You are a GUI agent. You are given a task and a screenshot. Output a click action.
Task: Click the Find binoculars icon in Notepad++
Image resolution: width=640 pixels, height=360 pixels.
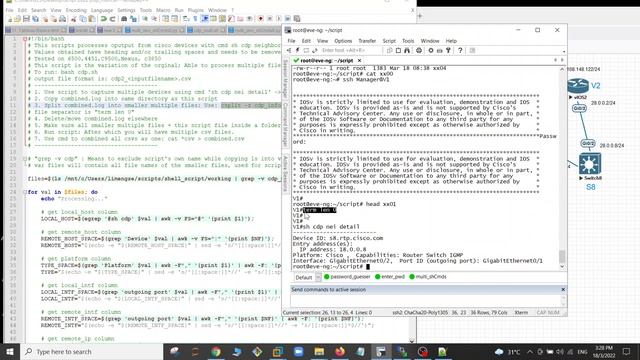(x=124, y=19)
